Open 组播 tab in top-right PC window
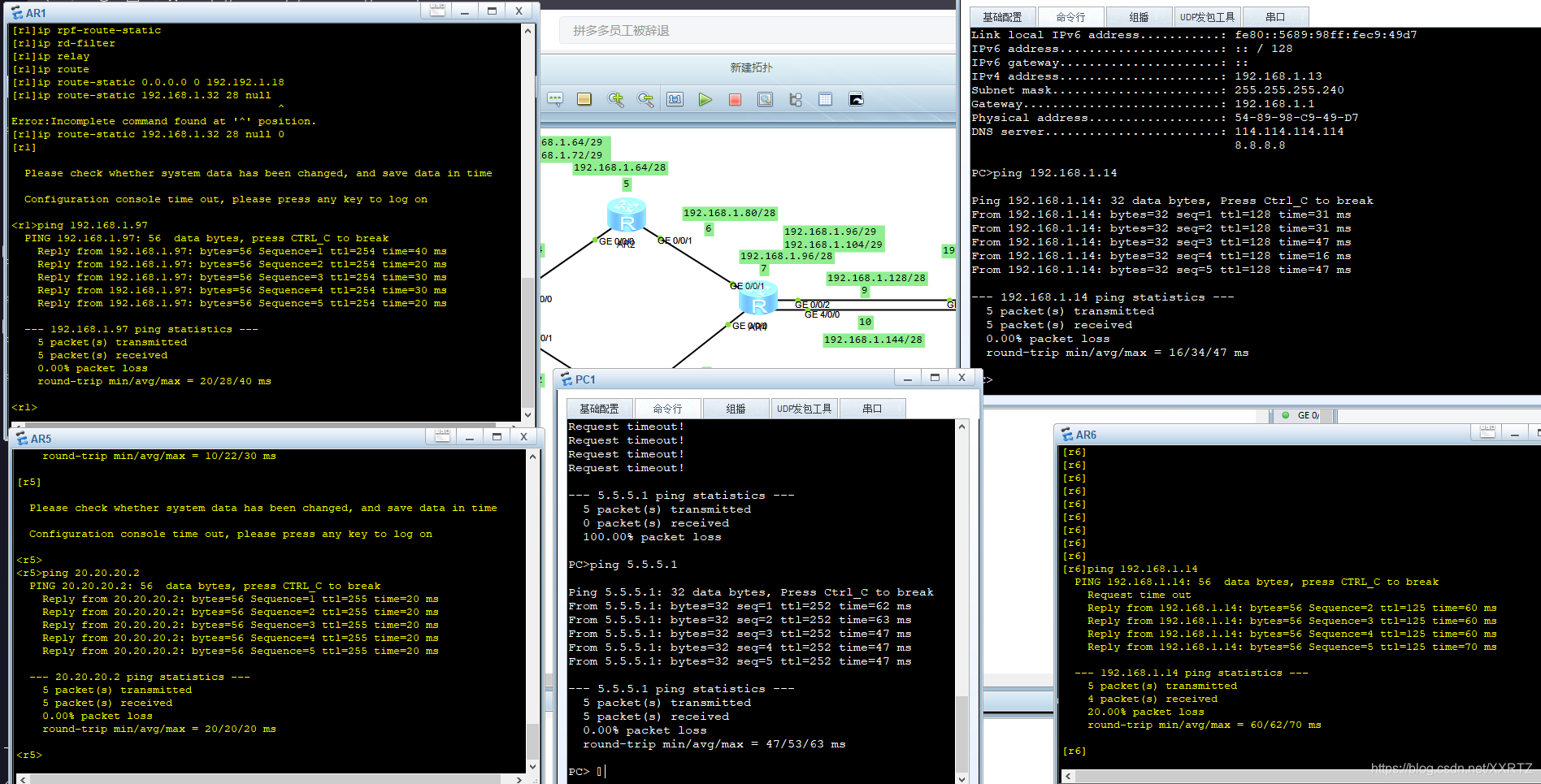 pos(1139,17)
